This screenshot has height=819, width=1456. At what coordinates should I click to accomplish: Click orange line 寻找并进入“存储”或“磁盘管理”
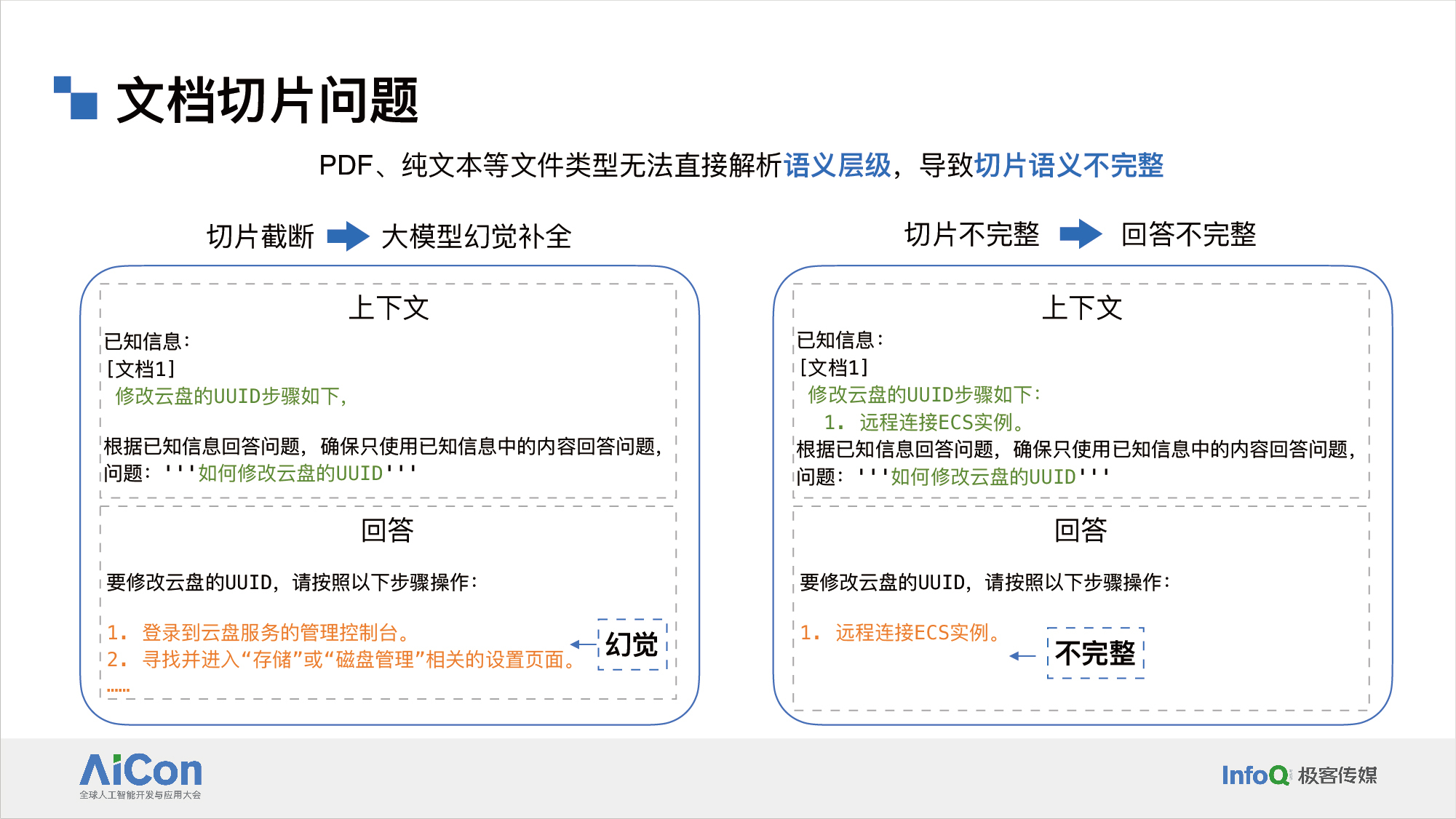tap(342, 660)
